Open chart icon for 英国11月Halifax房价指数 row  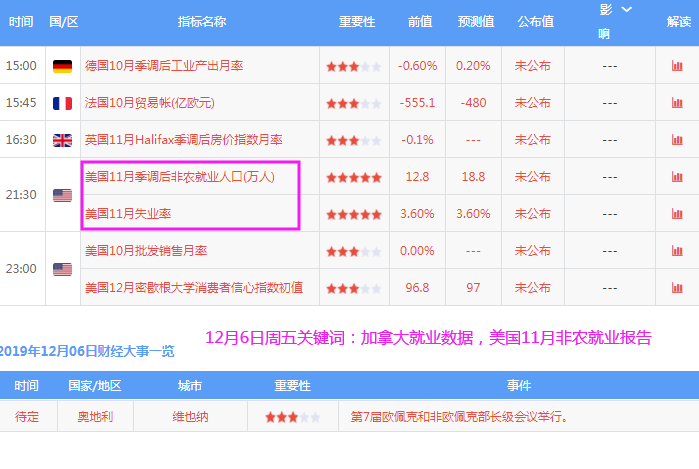pyautogui.click(x=677, y=140)
